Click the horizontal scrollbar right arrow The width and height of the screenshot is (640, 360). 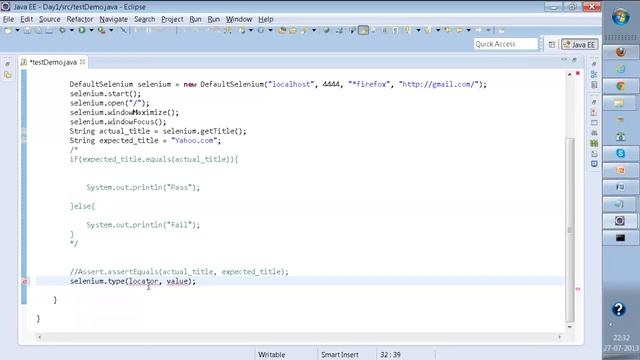pyautogui.click(x=560, y=337)
